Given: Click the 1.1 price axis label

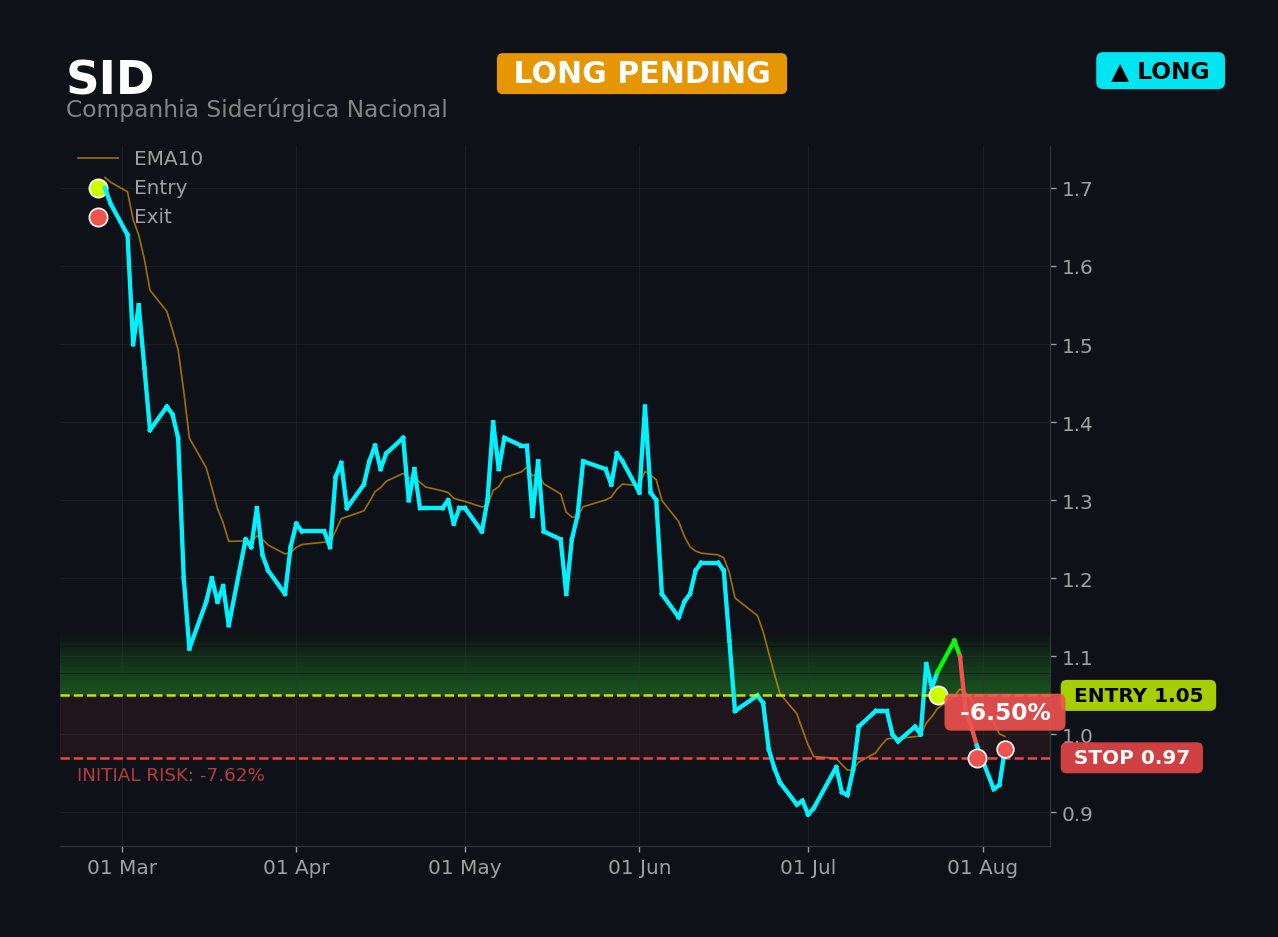Looking at the screenshot, I should point(1077,657).
